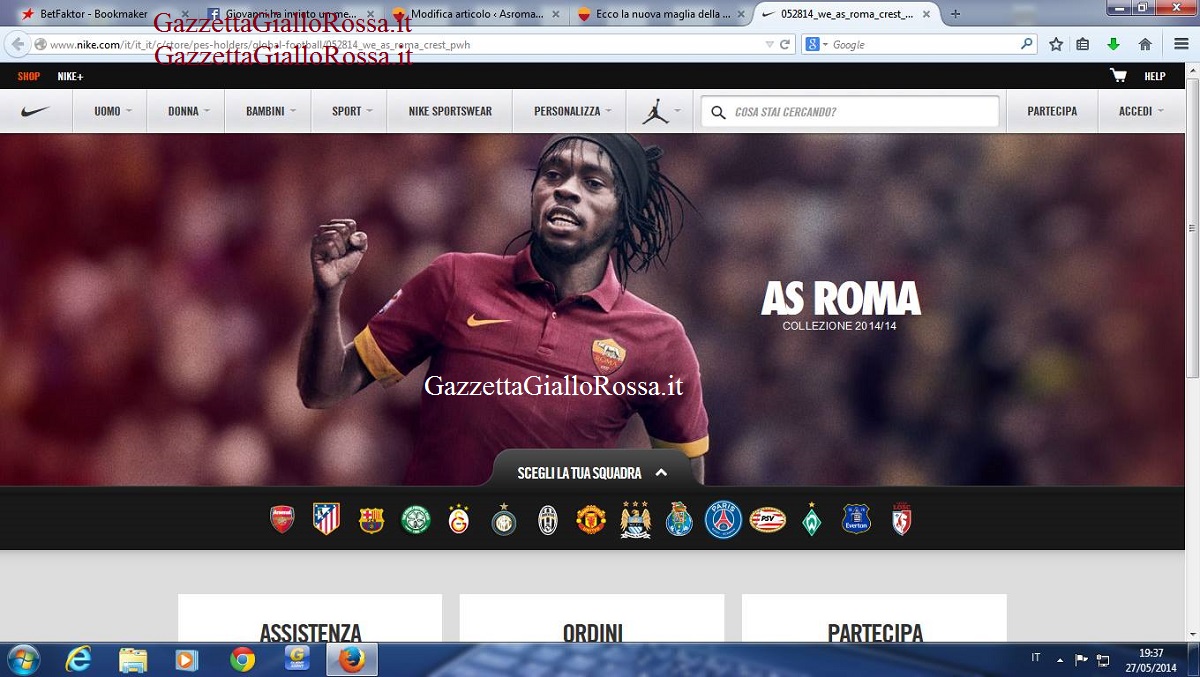Show hidden system tray icons

coord(1061,660)
